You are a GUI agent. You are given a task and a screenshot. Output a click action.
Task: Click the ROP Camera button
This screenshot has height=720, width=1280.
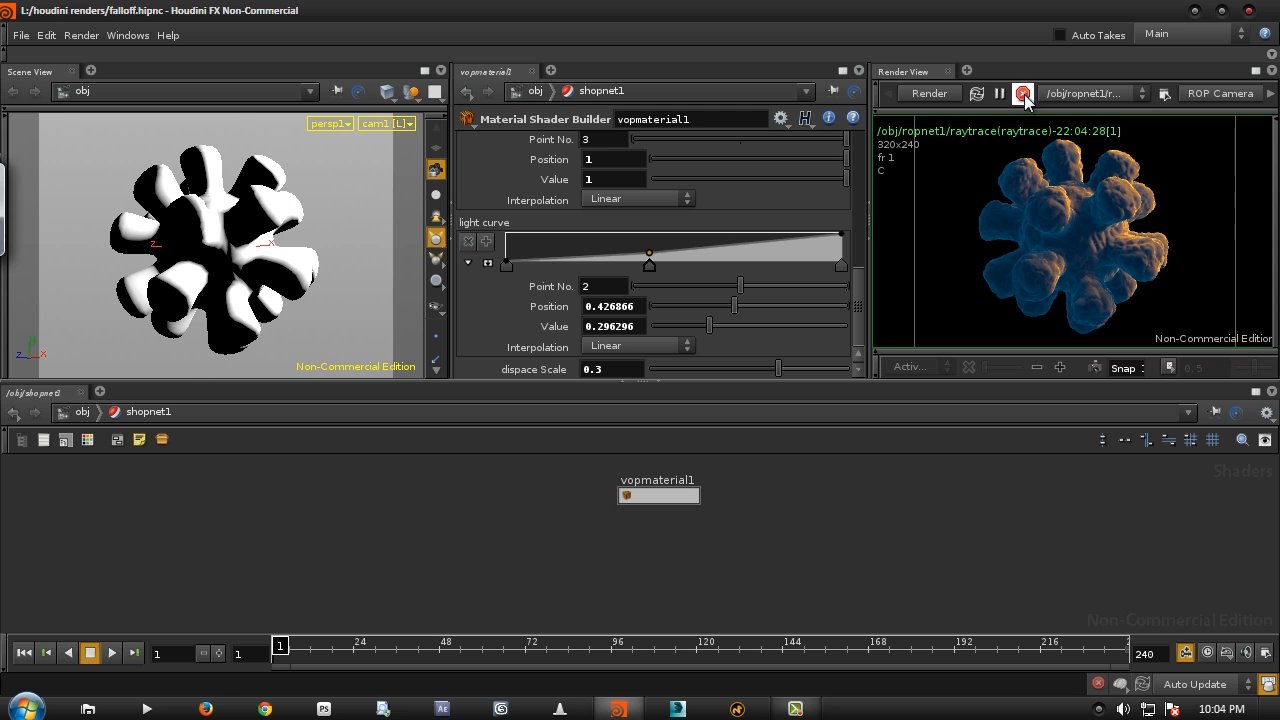point(1220,93)
